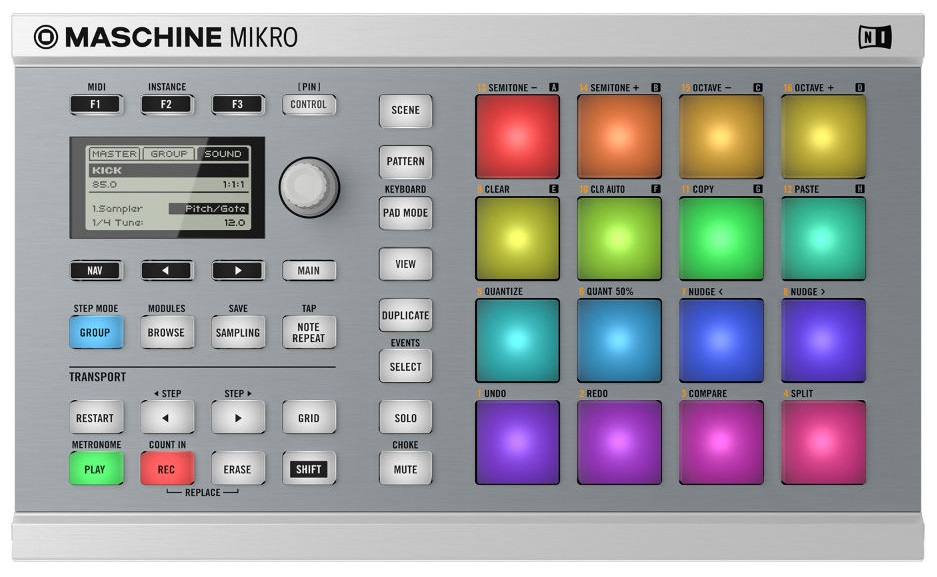
Task: Select the VIEW button
Action: click(405, 264)
